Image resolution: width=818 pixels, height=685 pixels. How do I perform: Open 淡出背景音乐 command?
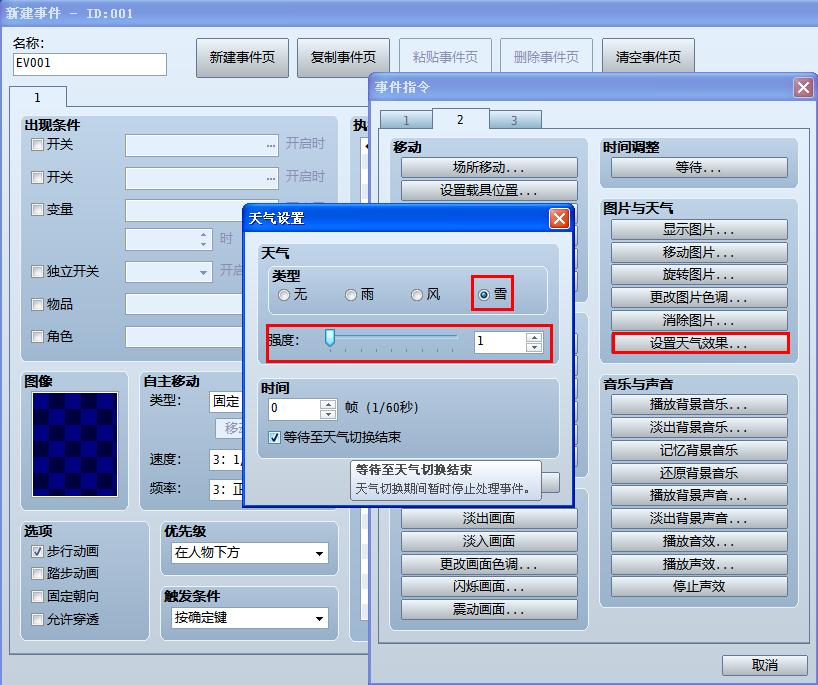tap(699, 427)
